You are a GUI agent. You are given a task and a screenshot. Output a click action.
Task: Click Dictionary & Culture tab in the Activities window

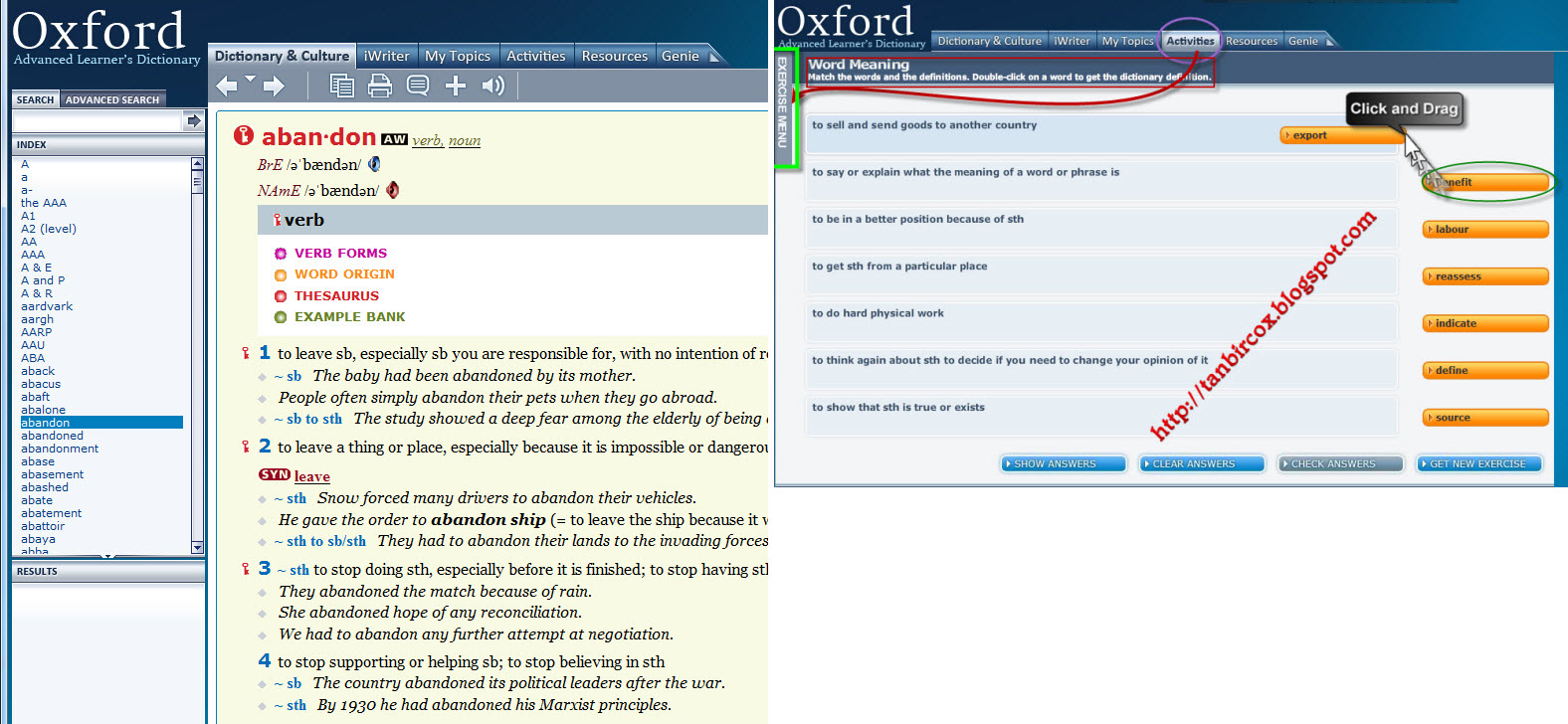[989, 41]
